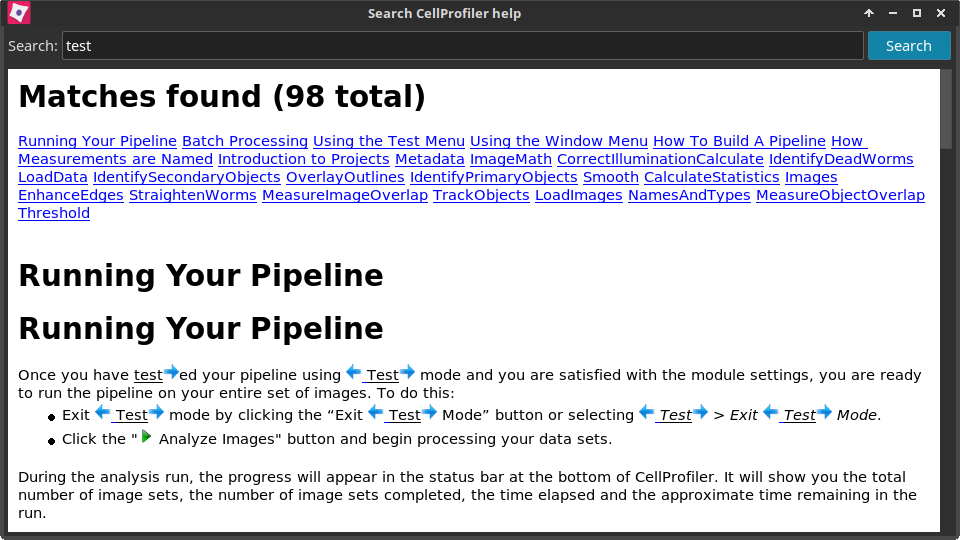Click the CellProfiler app icon in title bar
Viewport: 960px width, 540px height.
coord(19,13)
